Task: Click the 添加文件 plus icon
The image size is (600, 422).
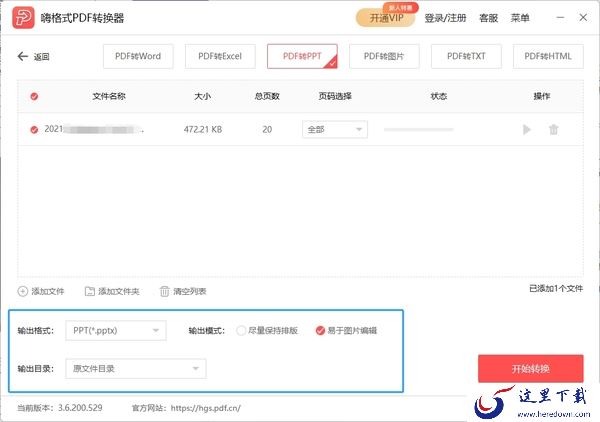Action: click(23, 291)
